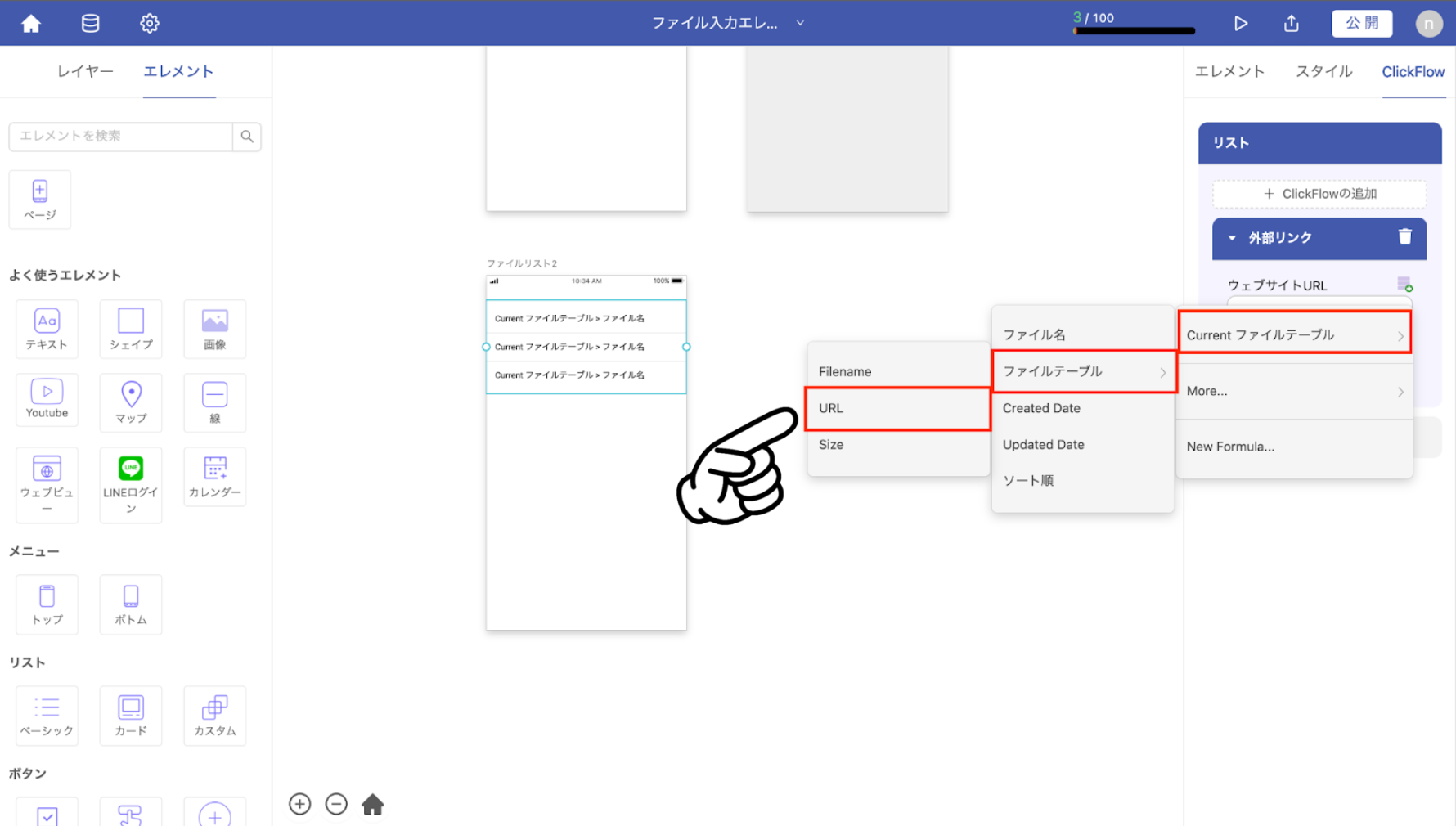Select the カレンダー element
1456x826 pixels.
click(x=215, y=477)
